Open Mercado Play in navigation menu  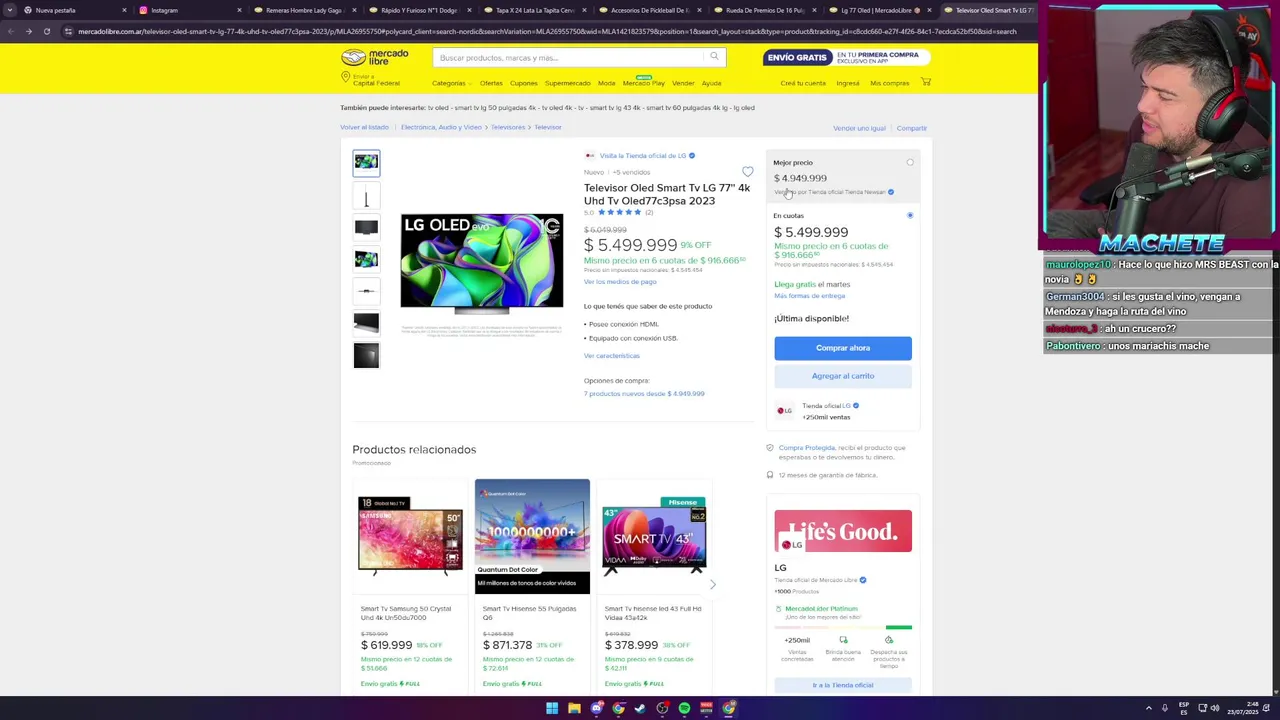coord(644,83)
